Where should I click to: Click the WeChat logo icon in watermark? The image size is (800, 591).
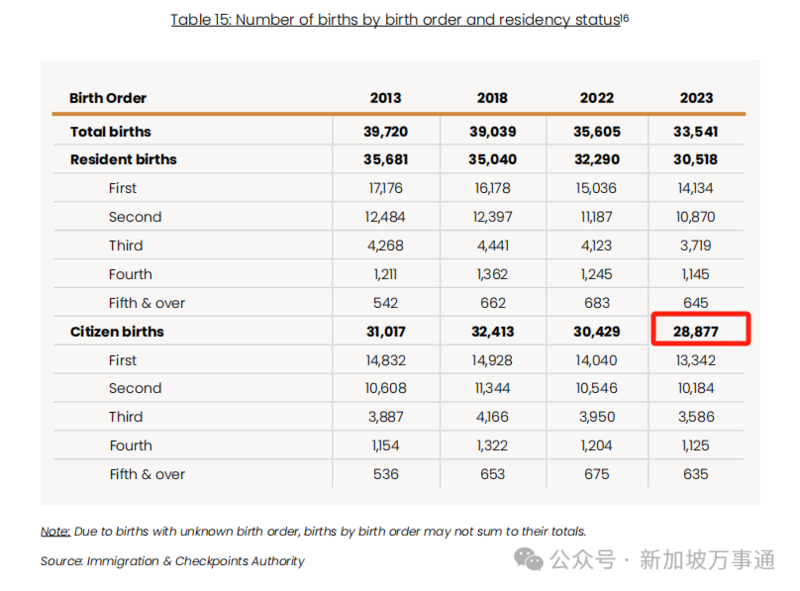[529, 559]
